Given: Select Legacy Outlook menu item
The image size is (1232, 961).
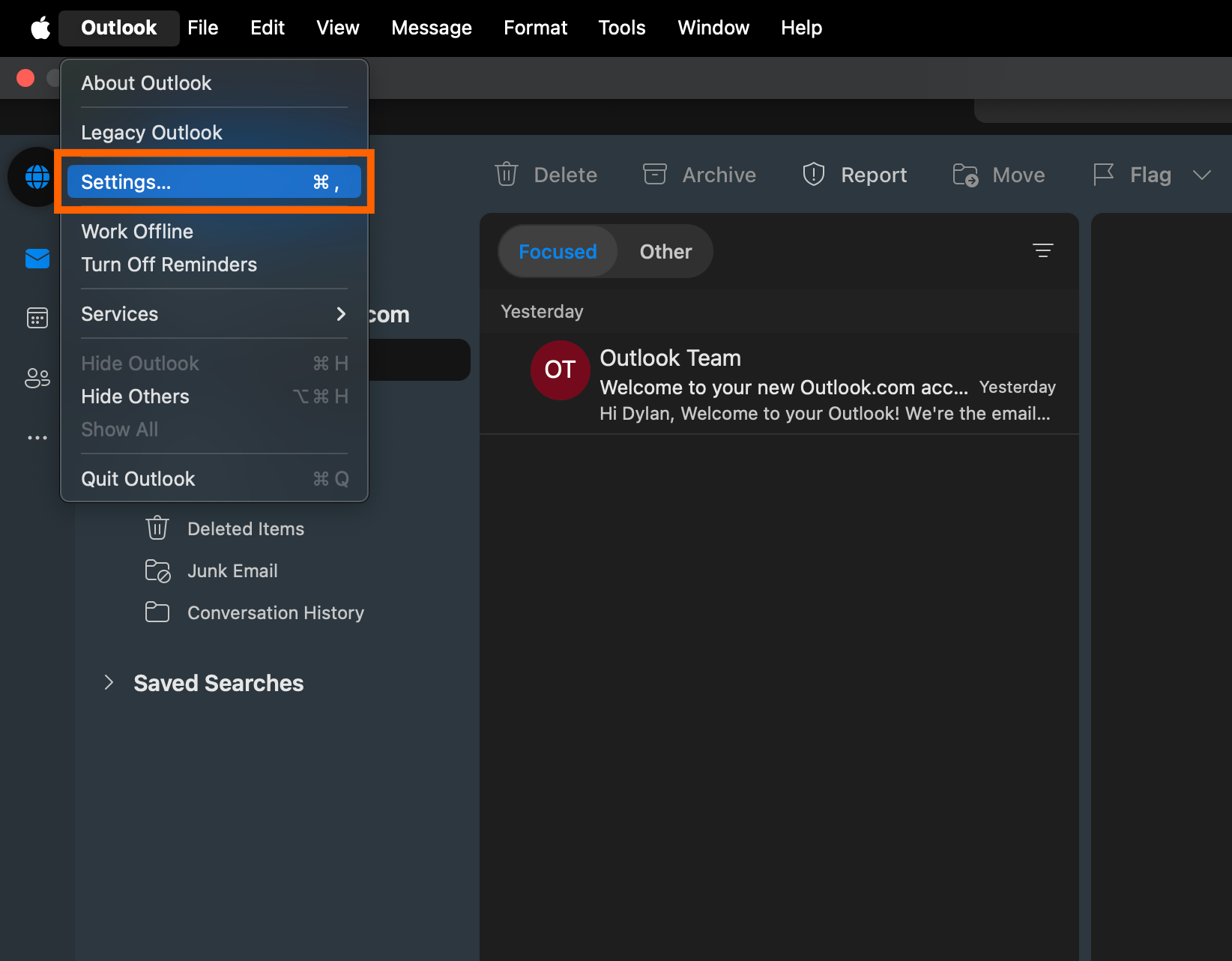Looking at the screenshot, I should 214,133.
